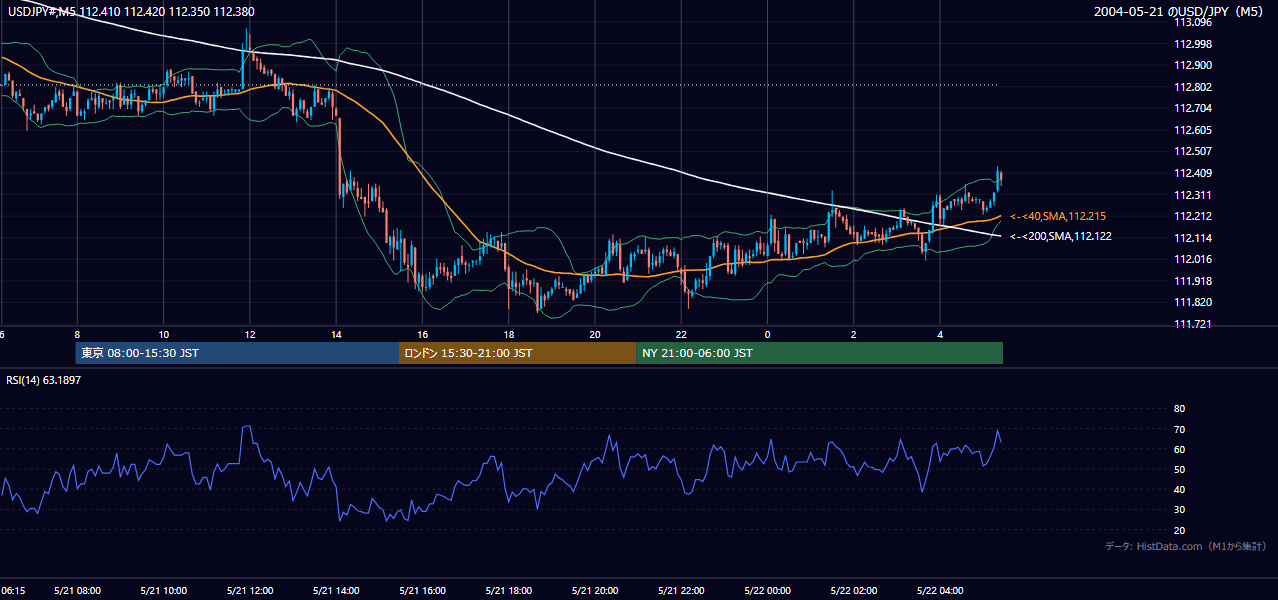Viewport: 1278px width, 600px height.
Task: Click hour tick 18 below the price chart
Action: point(509,334)
